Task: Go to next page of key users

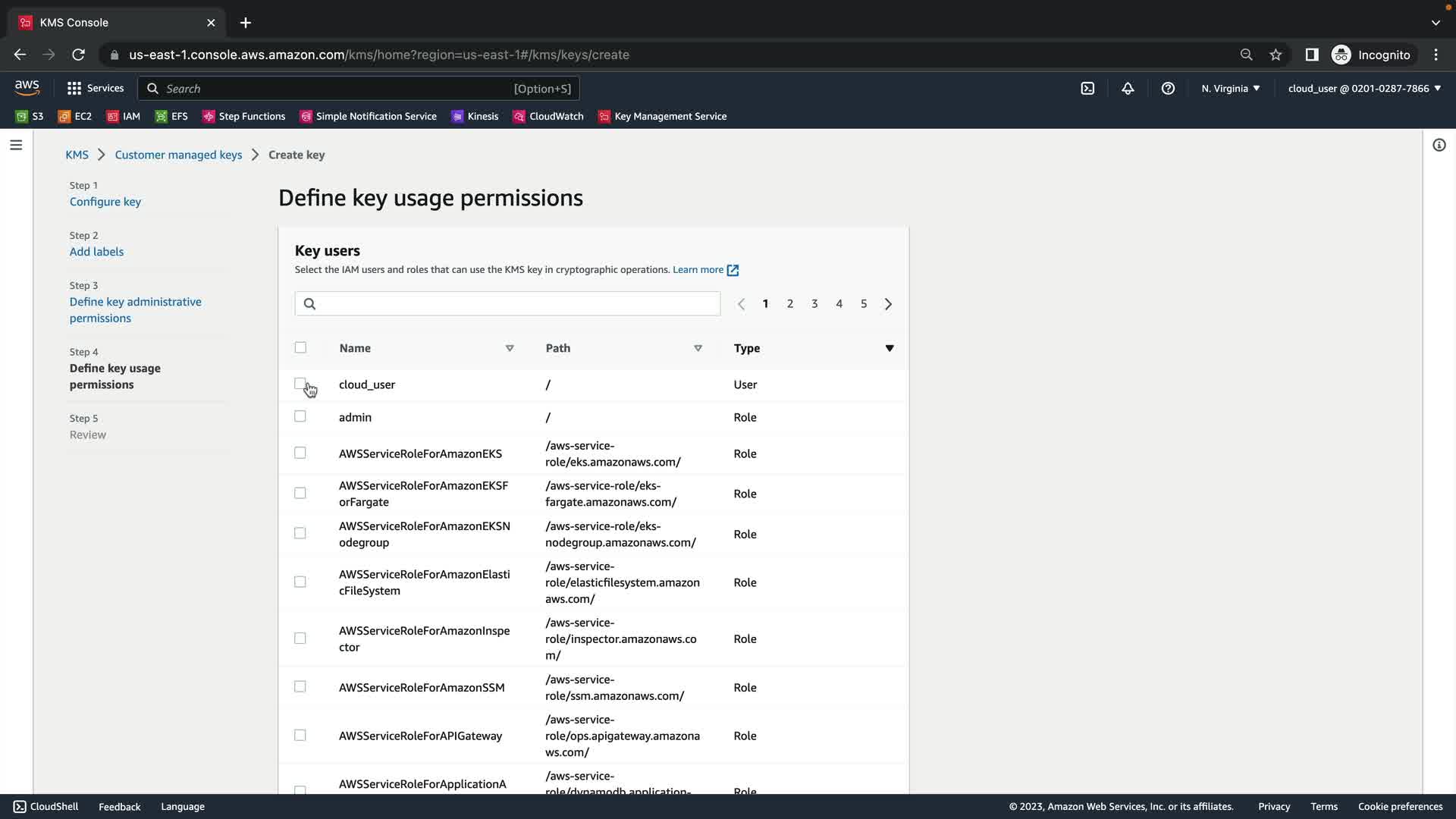Action: tap(888, 304)
